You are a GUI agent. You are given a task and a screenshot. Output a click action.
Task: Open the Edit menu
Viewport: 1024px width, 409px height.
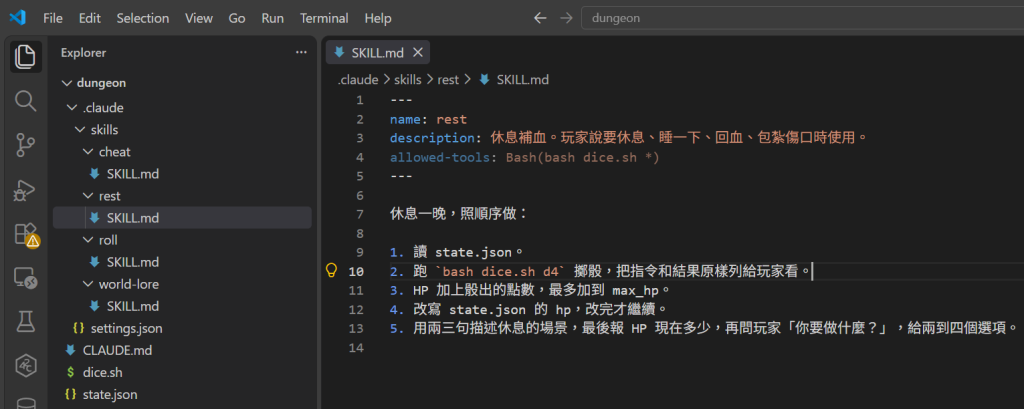89,18
